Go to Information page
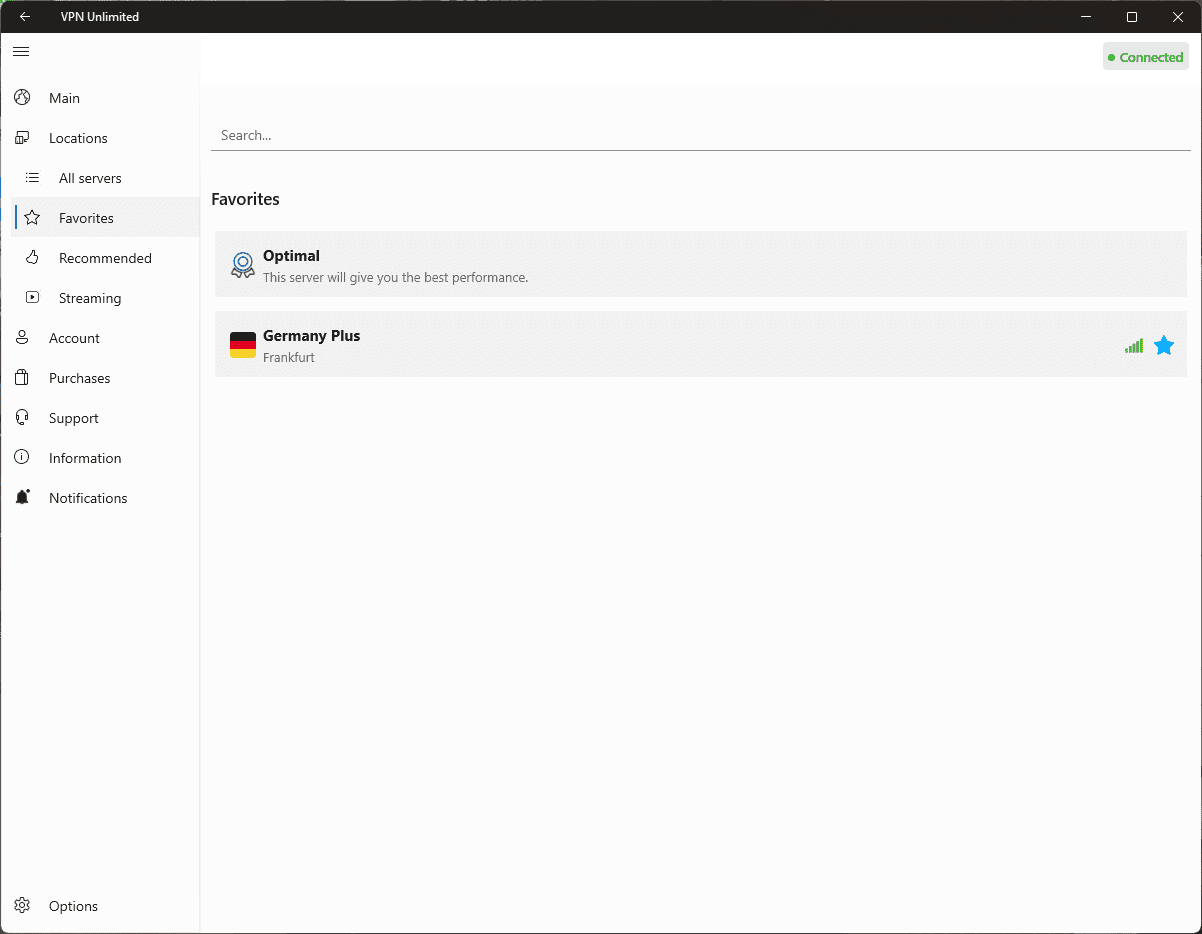Screen dimensions: 1202x934 tap(84, 458)
